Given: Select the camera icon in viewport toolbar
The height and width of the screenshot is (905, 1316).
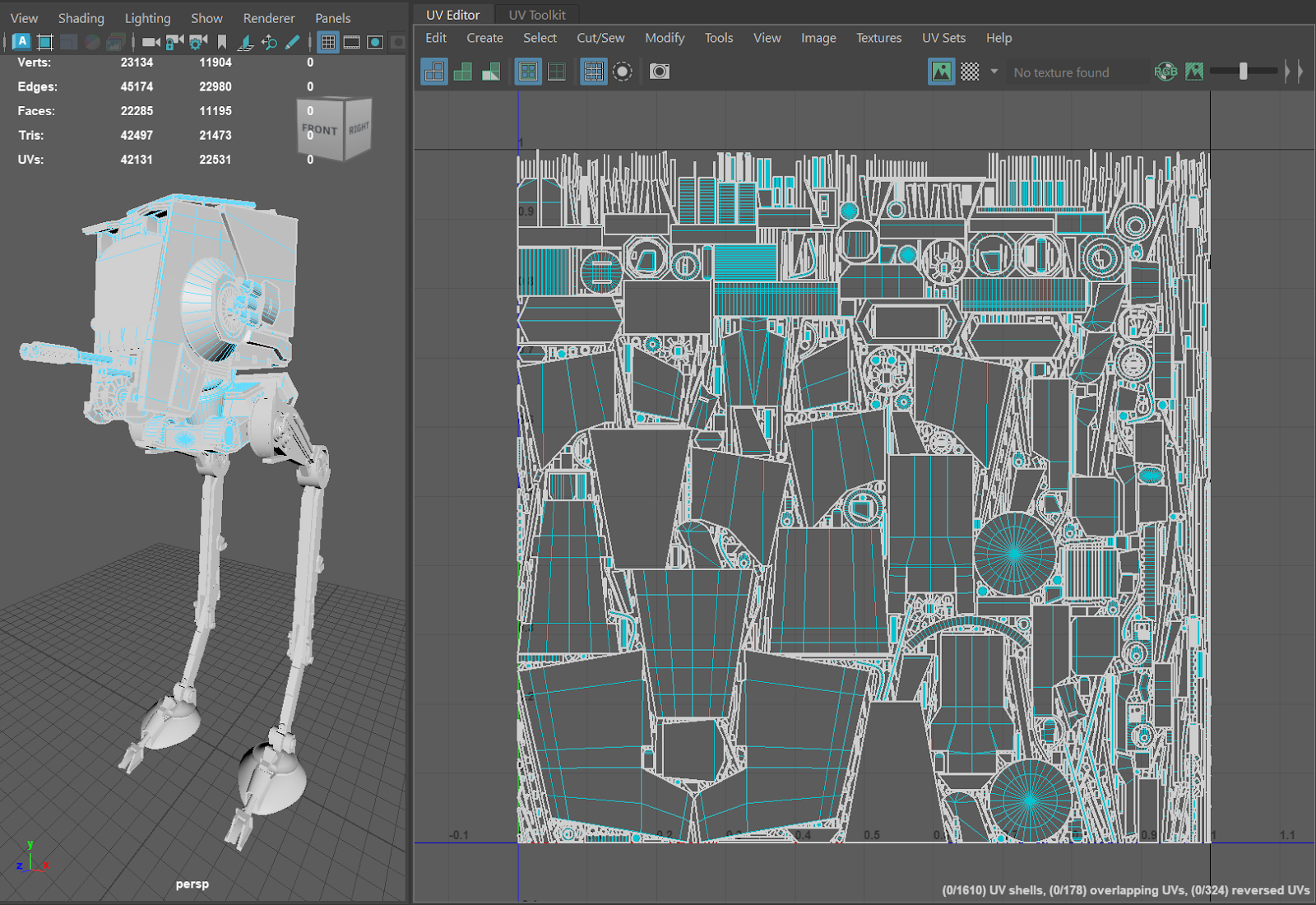Looking at the screenshot, I should pyautogui.click(x=151, y=42).
